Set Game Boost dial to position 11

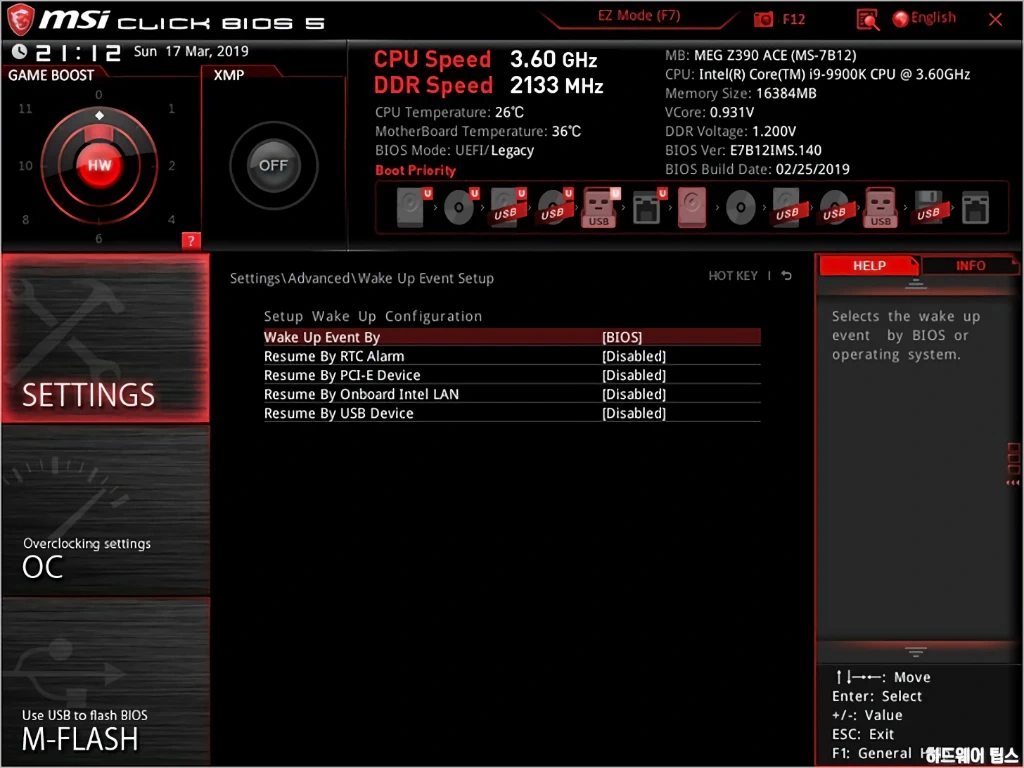point(25,108)
